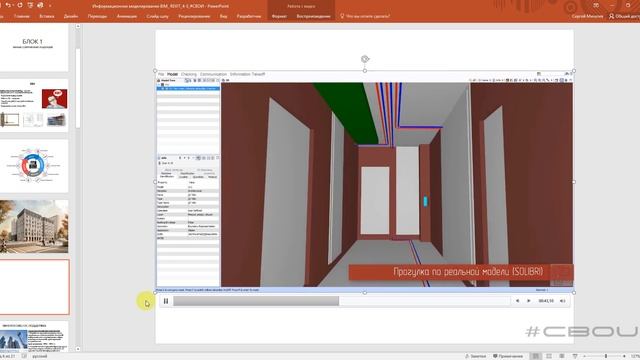Select the currently highlighted blank slide thumbnail
This screenshot has height=360, width=640.
pyautogui.click(x=34, y=287)
